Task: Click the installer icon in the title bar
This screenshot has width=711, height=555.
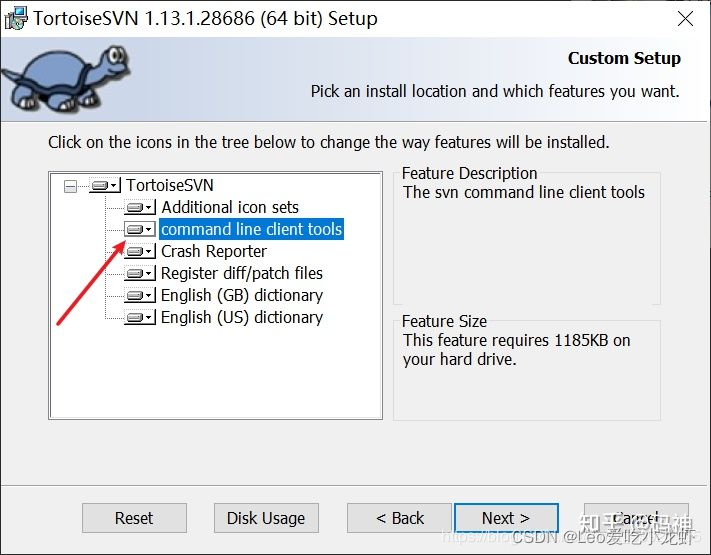Action: [16, 19]
